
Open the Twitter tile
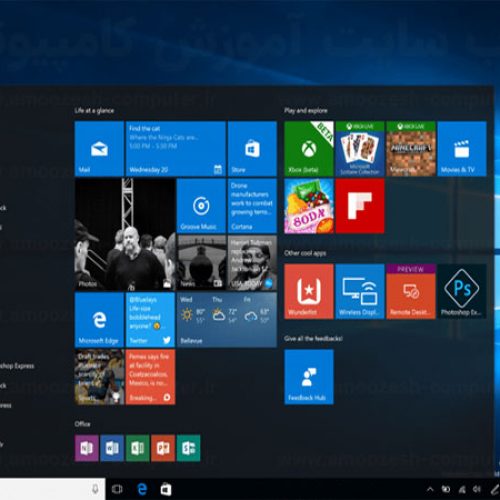pyautogui.click(x=150, y=320)
